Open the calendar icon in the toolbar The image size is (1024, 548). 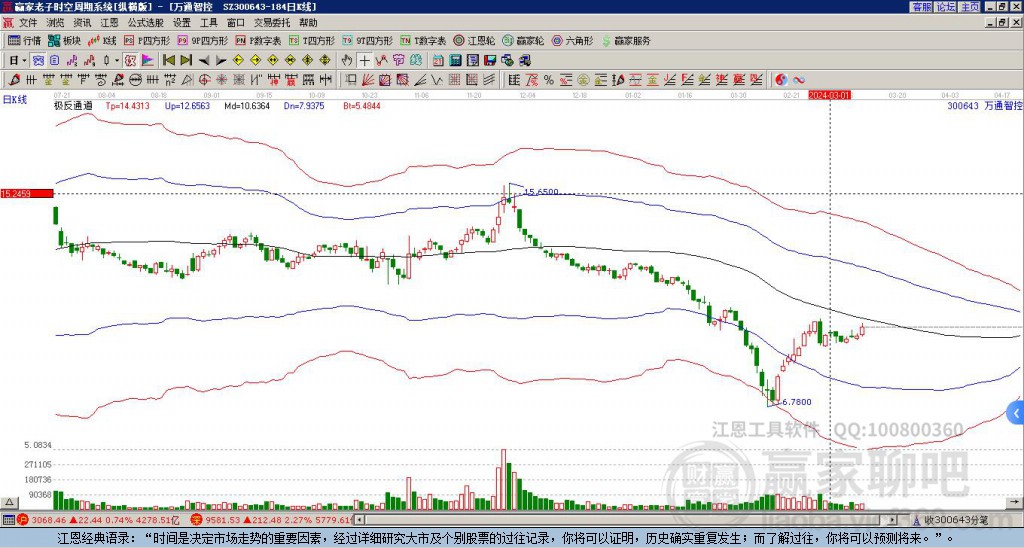[438, 61]
